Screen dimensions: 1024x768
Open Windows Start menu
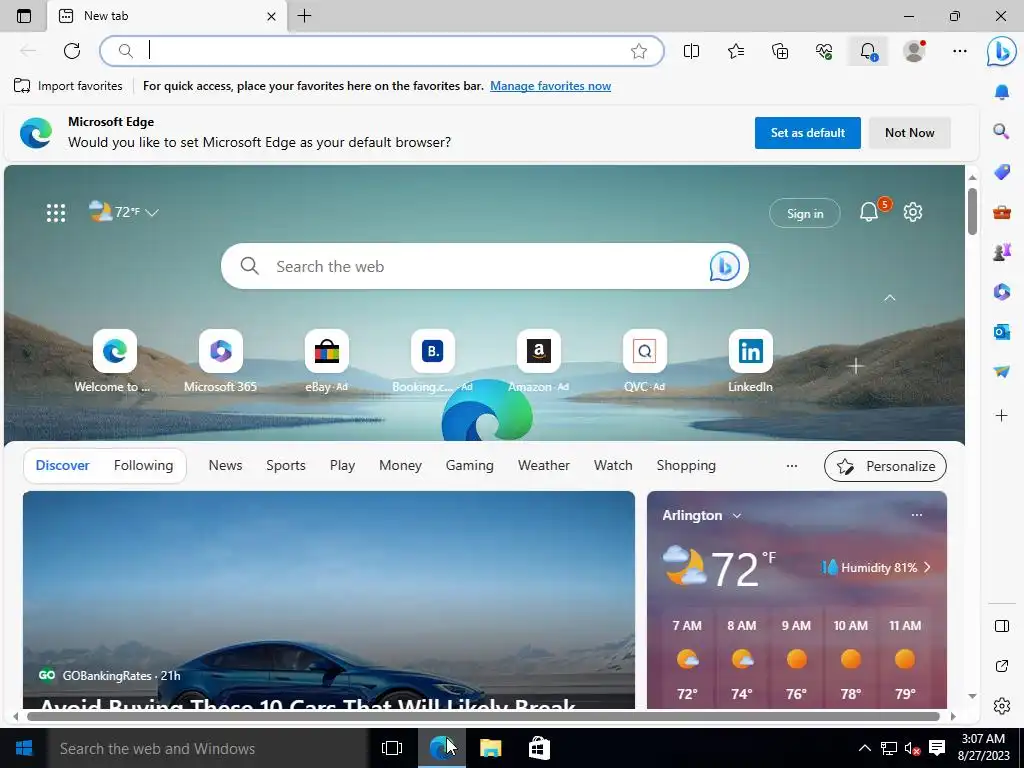[24, 748]
